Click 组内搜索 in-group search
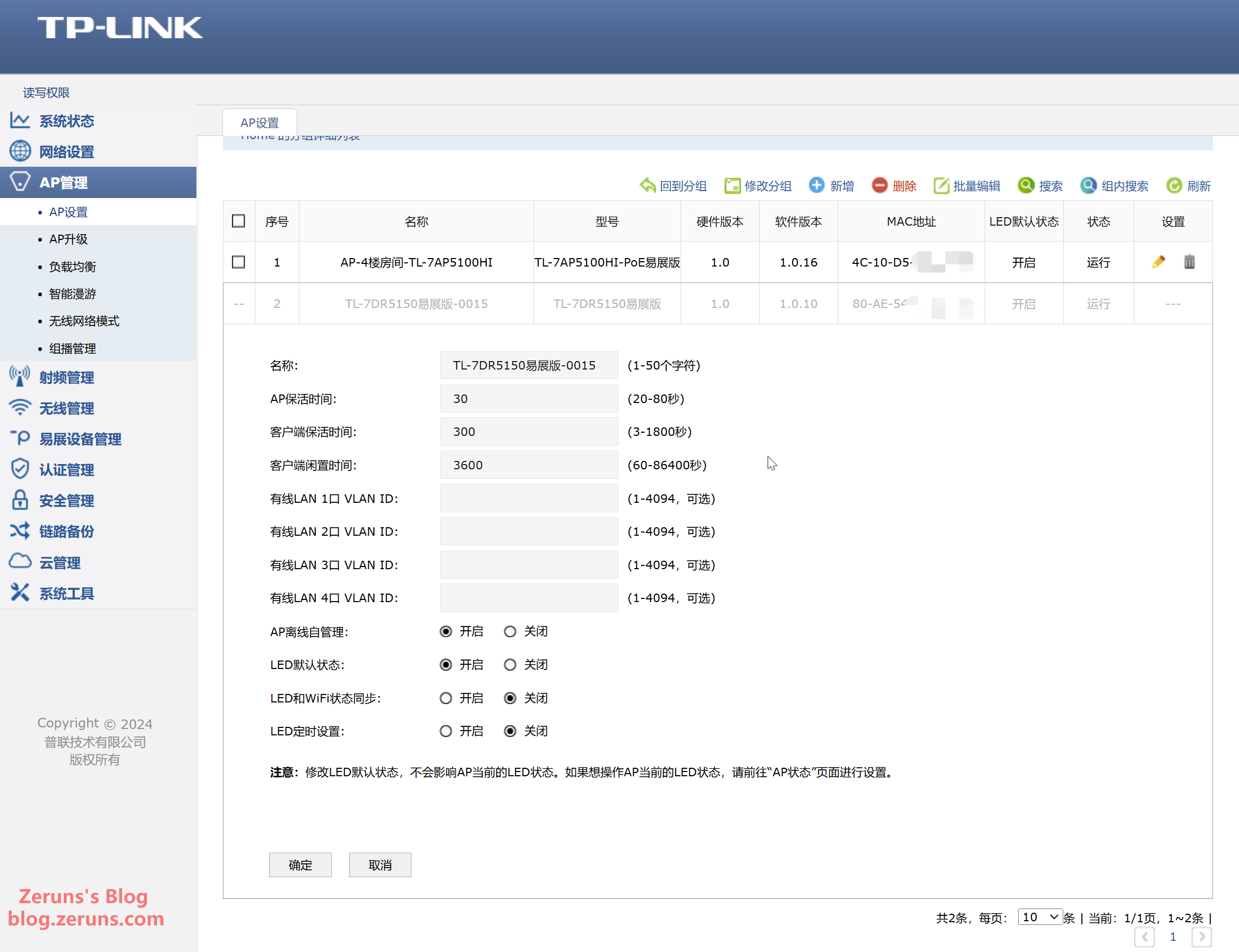The width and height of the screenshot is (1239, 952). pyautogui.click(x=1114, y=186)
